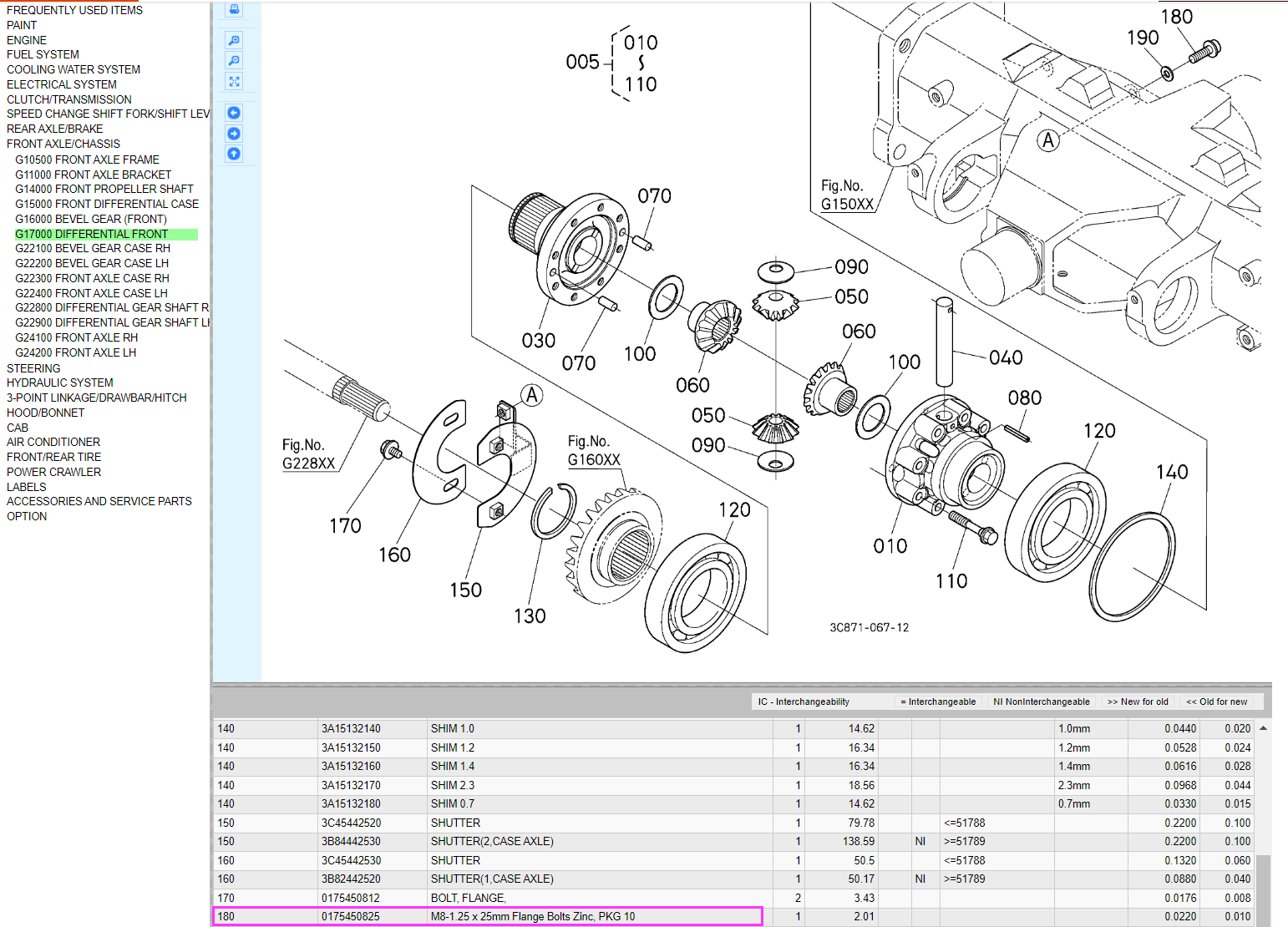The height and width of the screenshot is (927, 1288).
Task: Click callout 140 in the diagram
Action: [1171, 473]
